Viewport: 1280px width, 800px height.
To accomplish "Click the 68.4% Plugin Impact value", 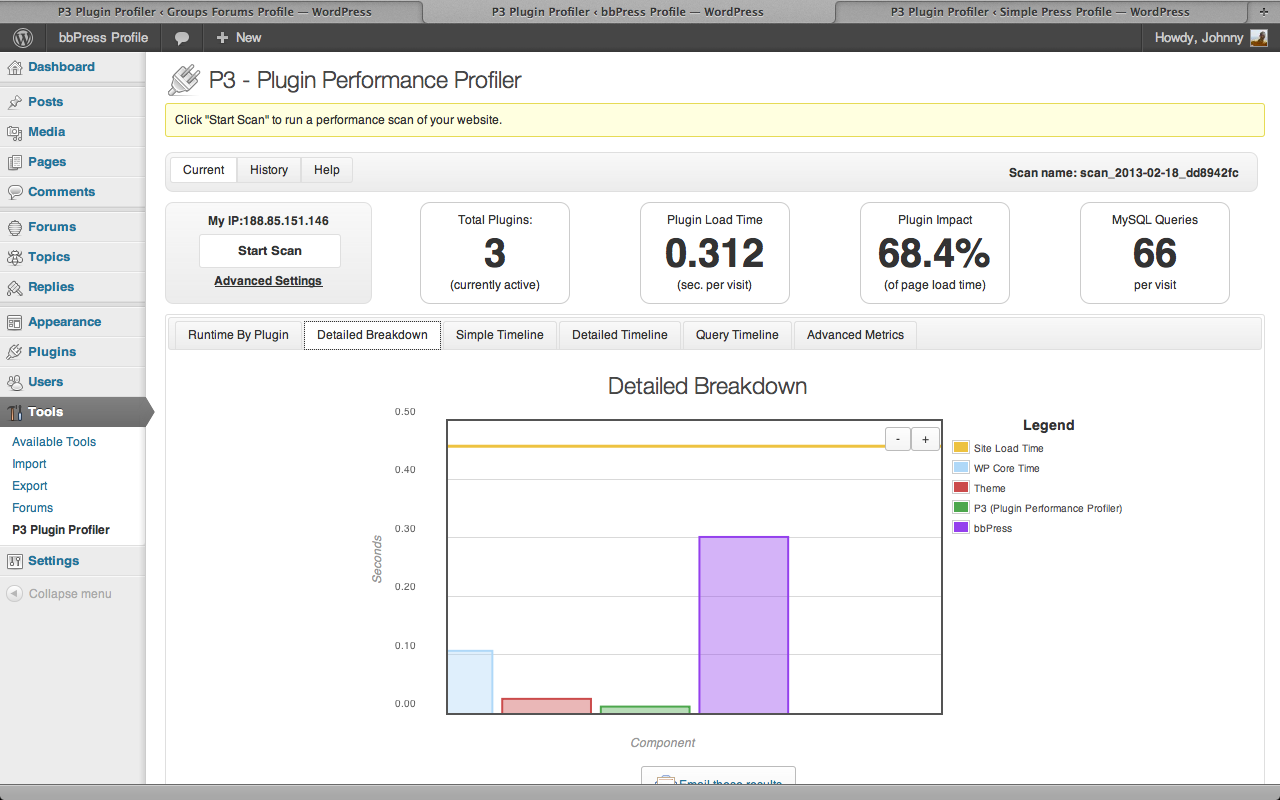I will [x=934, y=254].
